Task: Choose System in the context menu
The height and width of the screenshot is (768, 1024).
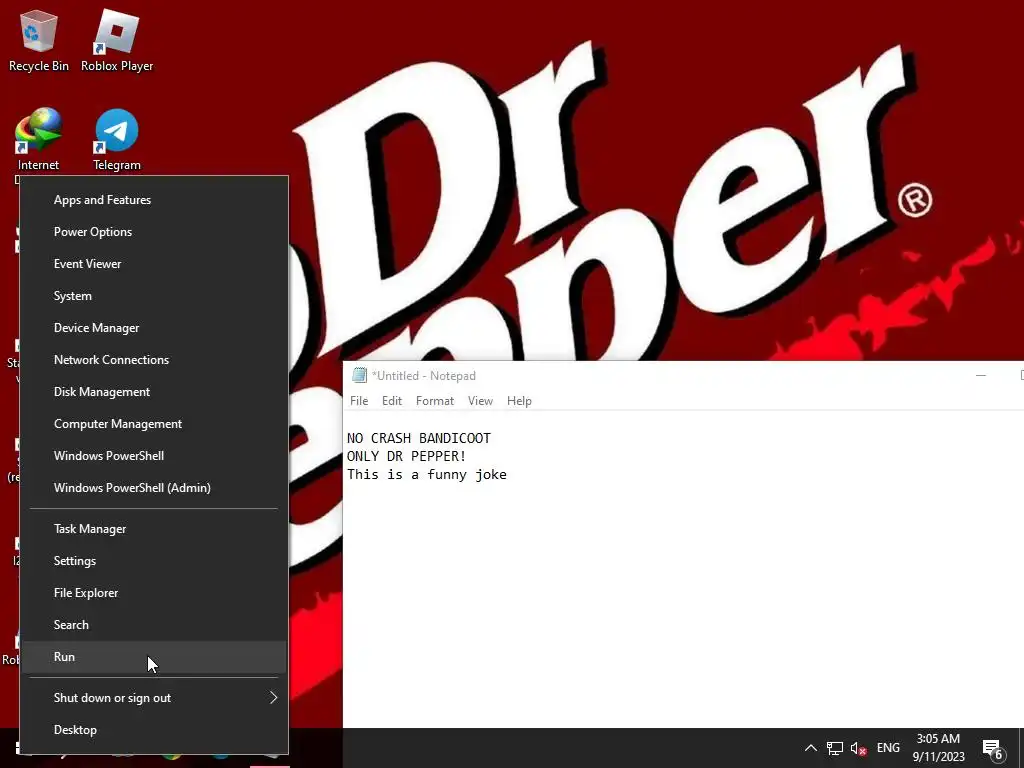Action: (154, 296)
